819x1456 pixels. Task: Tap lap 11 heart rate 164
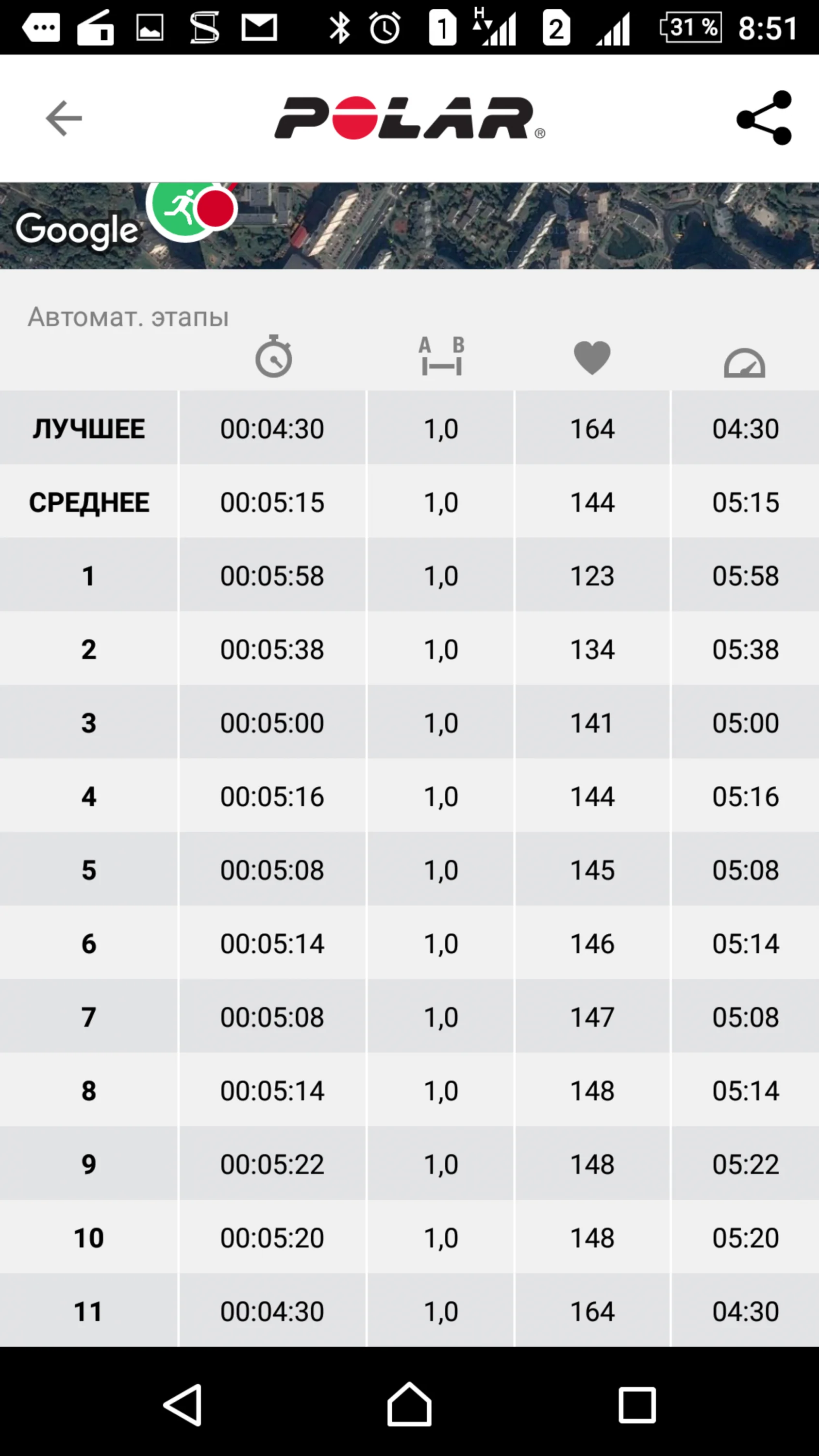click(x=592, y=1311)
